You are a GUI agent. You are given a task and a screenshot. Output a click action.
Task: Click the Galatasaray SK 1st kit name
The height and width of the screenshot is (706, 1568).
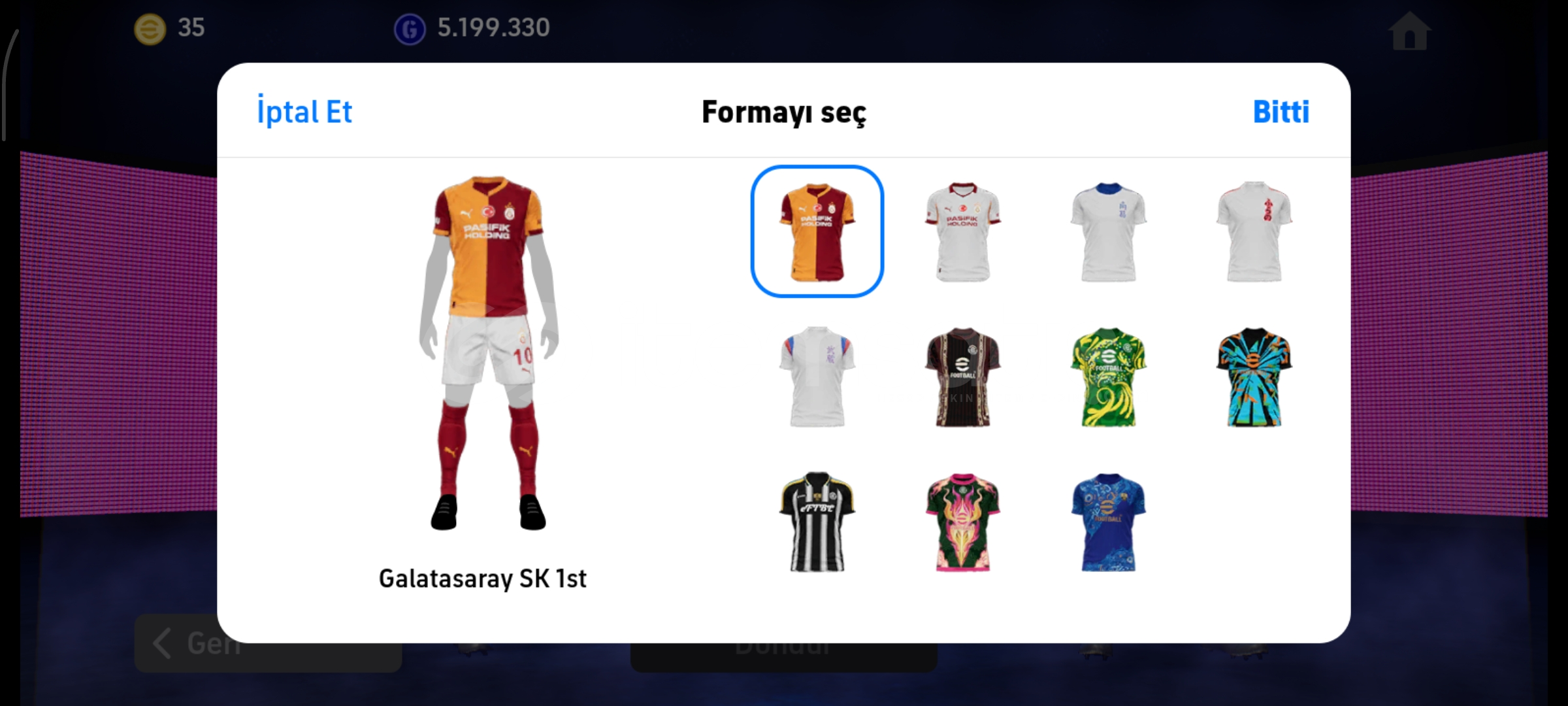click(x=483, y=579)
